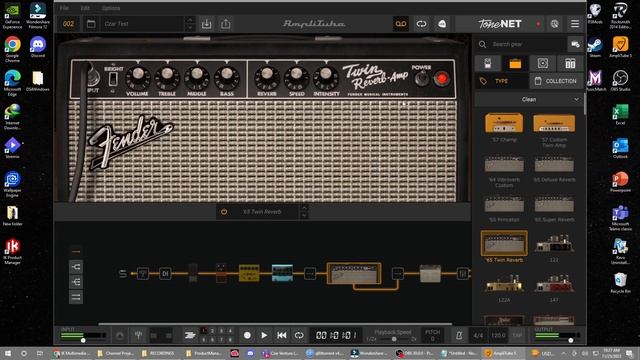The width and height of the screenshot is (640, 360).
Task: Toggle the '65 Twin Reverb bypass power icon
Action: point(224,212)
